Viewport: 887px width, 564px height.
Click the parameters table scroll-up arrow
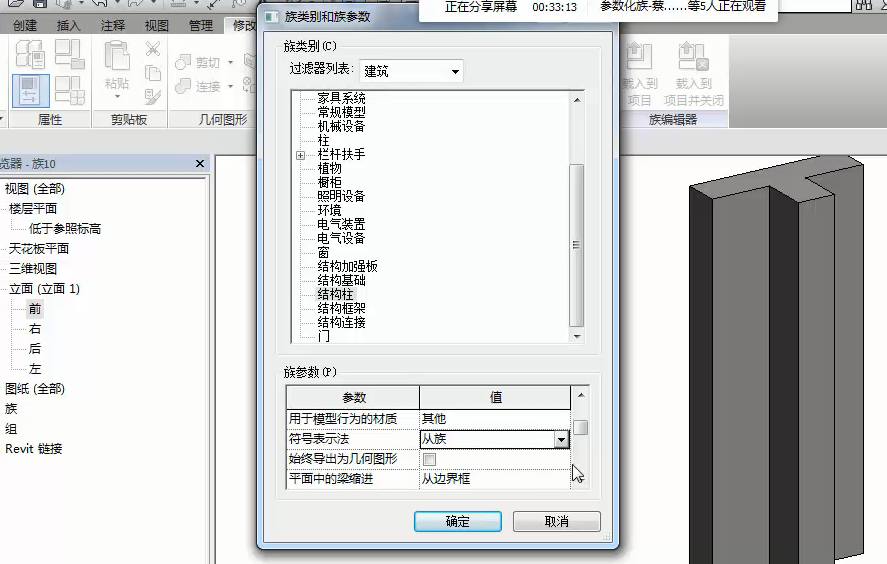[x=580, y=395]
